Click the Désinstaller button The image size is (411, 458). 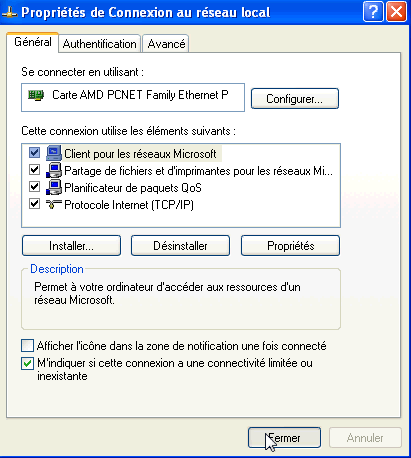pyautogui.click(x=180, y=246)
